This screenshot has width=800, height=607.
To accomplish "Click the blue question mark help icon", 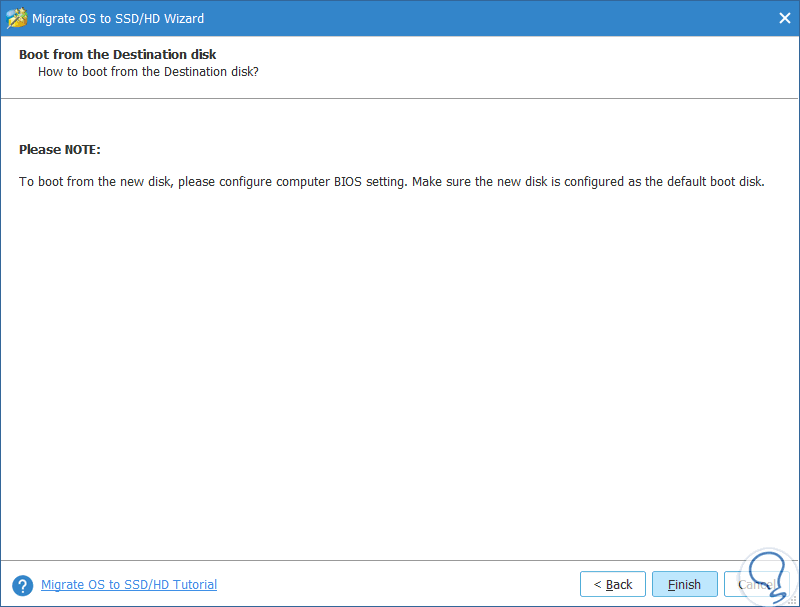I will 22,585.
